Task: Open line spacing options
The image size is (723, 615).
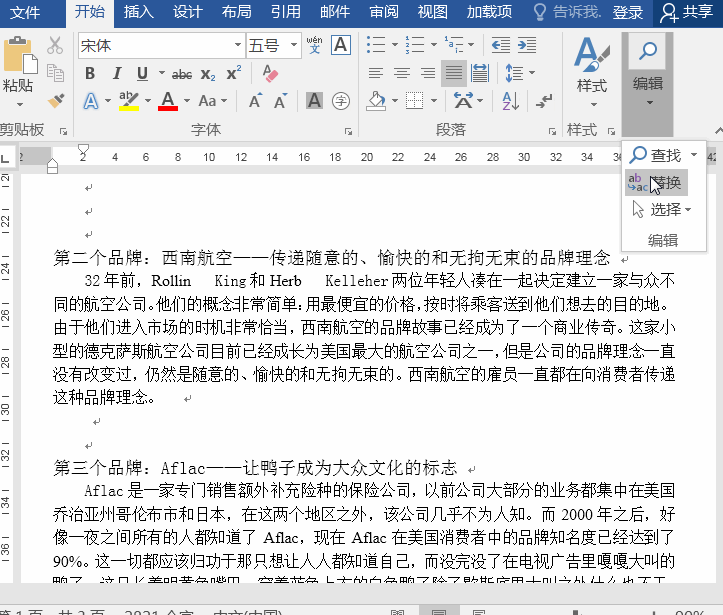Action: [x=520, y=73]
